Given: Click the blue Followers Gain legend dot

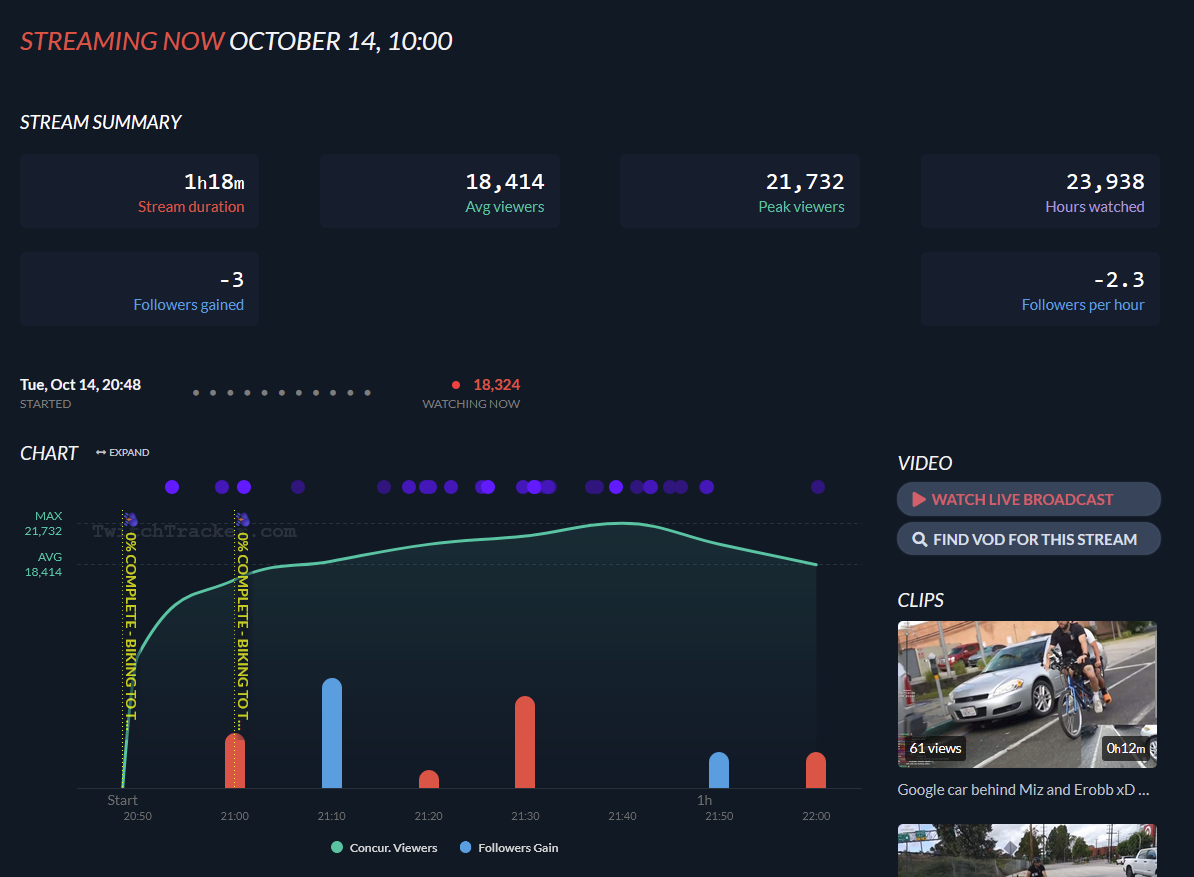Looking at the screenshot, I should (465, 847).
